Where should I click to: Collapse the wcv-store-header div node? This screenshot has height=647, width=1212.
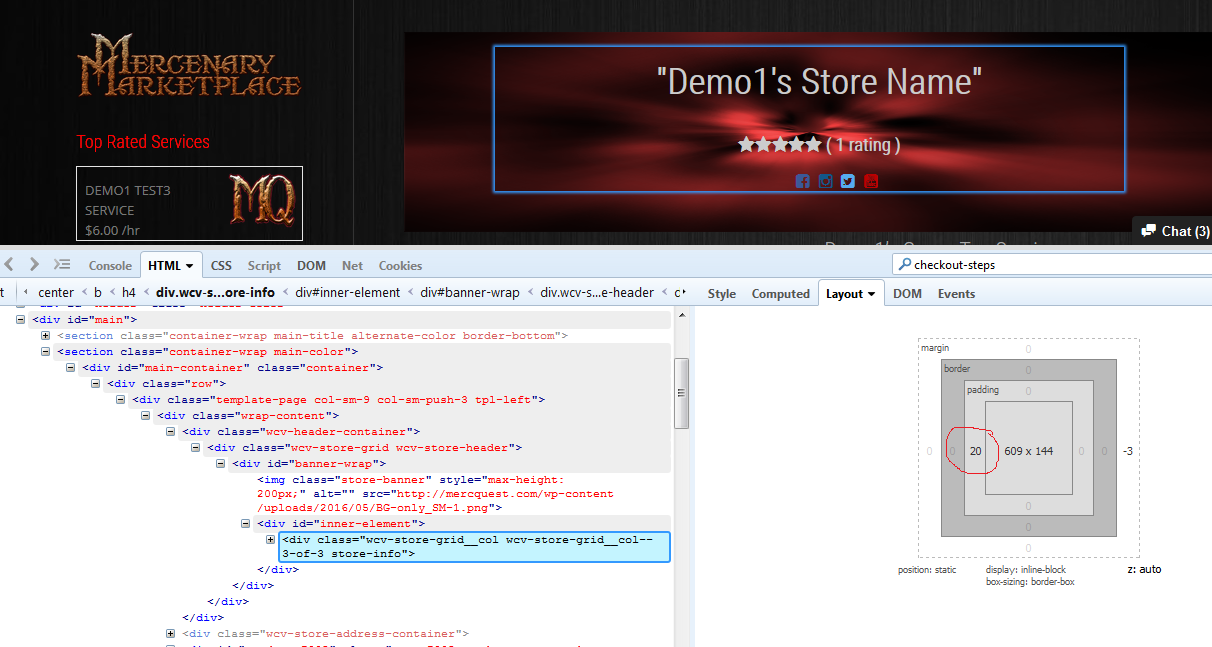196,447
